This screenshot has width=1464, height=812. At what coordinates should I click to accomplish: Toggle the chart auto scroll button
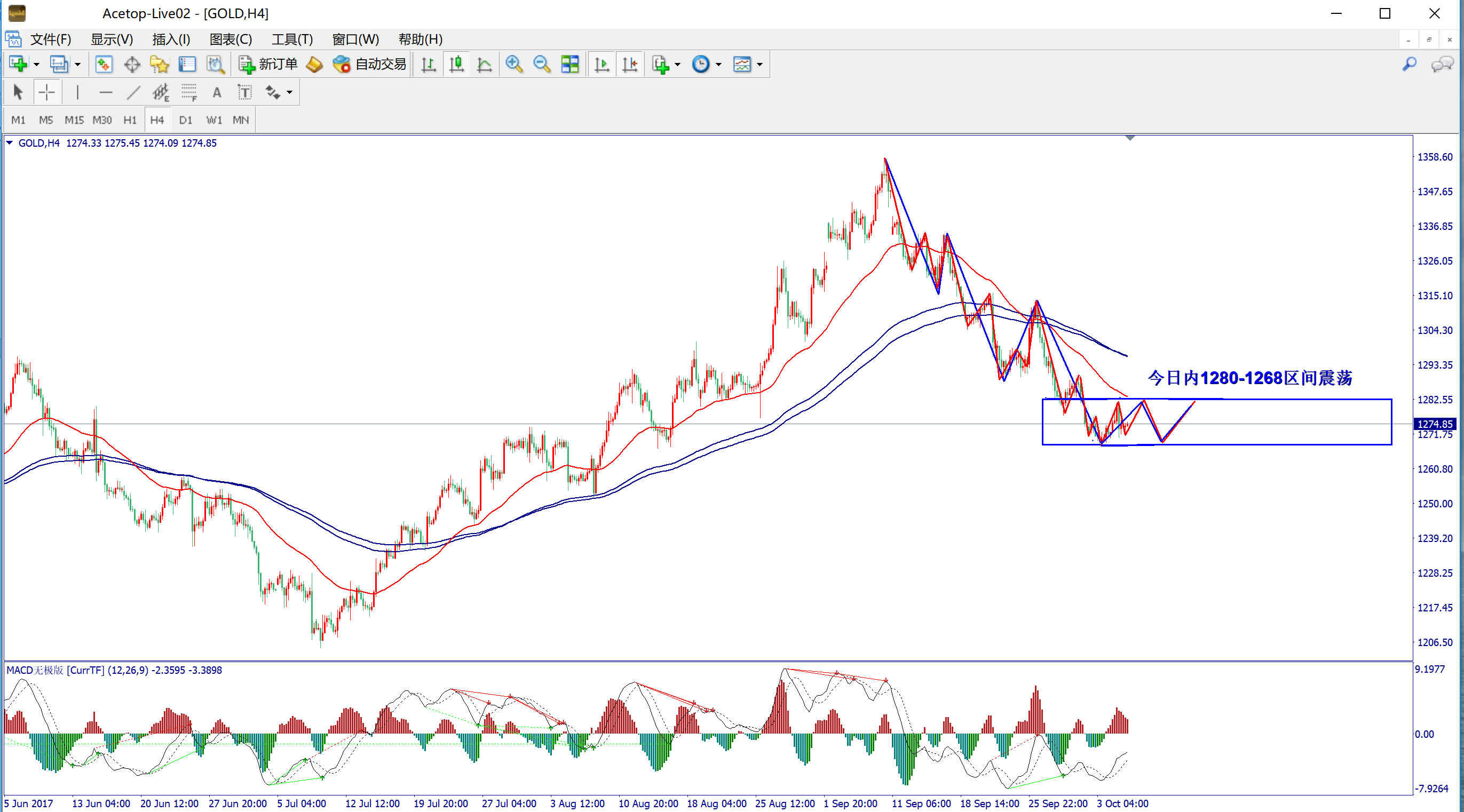[x=602, y=64]
